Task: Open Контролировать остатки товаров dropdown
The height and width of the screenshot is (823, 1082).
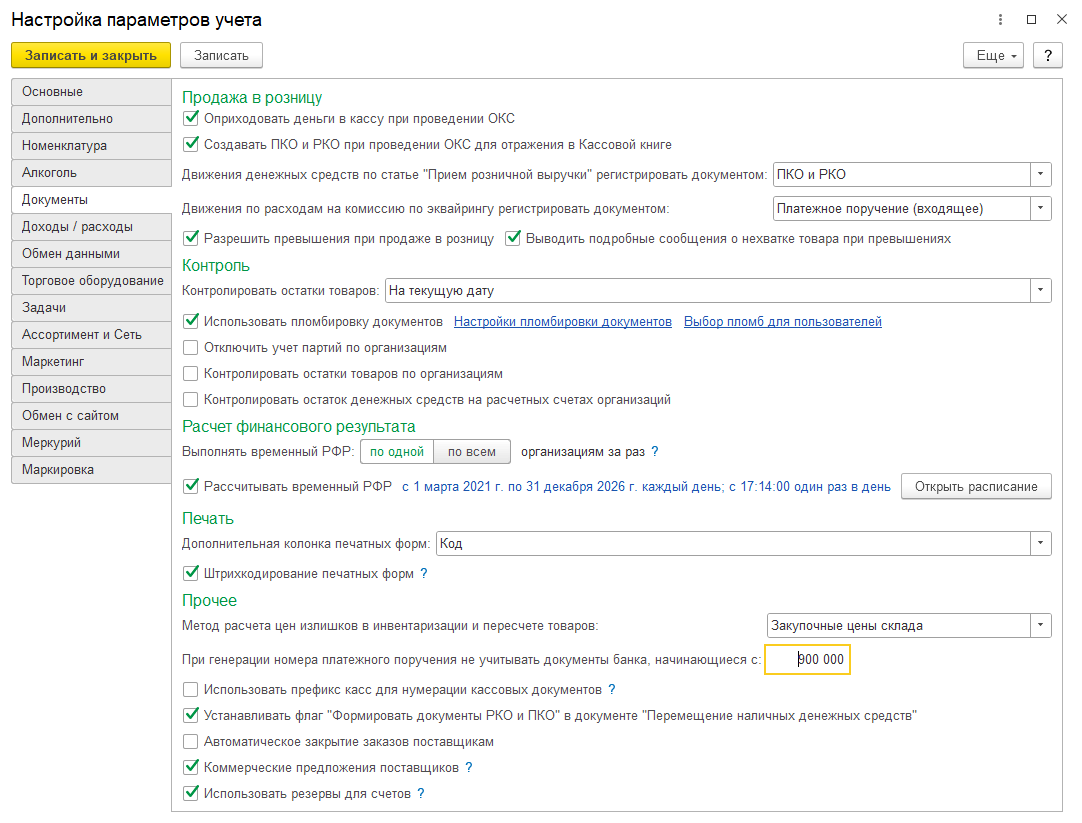Action: (1041, 290)
